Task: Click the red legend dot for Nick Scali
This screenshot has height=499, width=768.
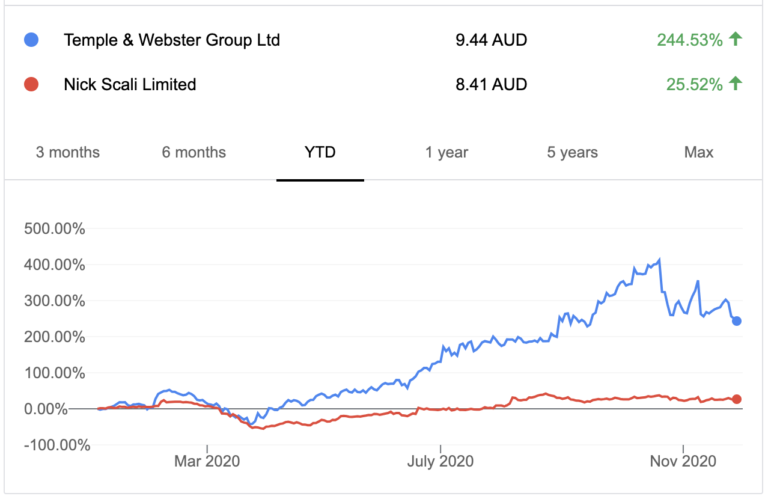Action: coord(30,85)
